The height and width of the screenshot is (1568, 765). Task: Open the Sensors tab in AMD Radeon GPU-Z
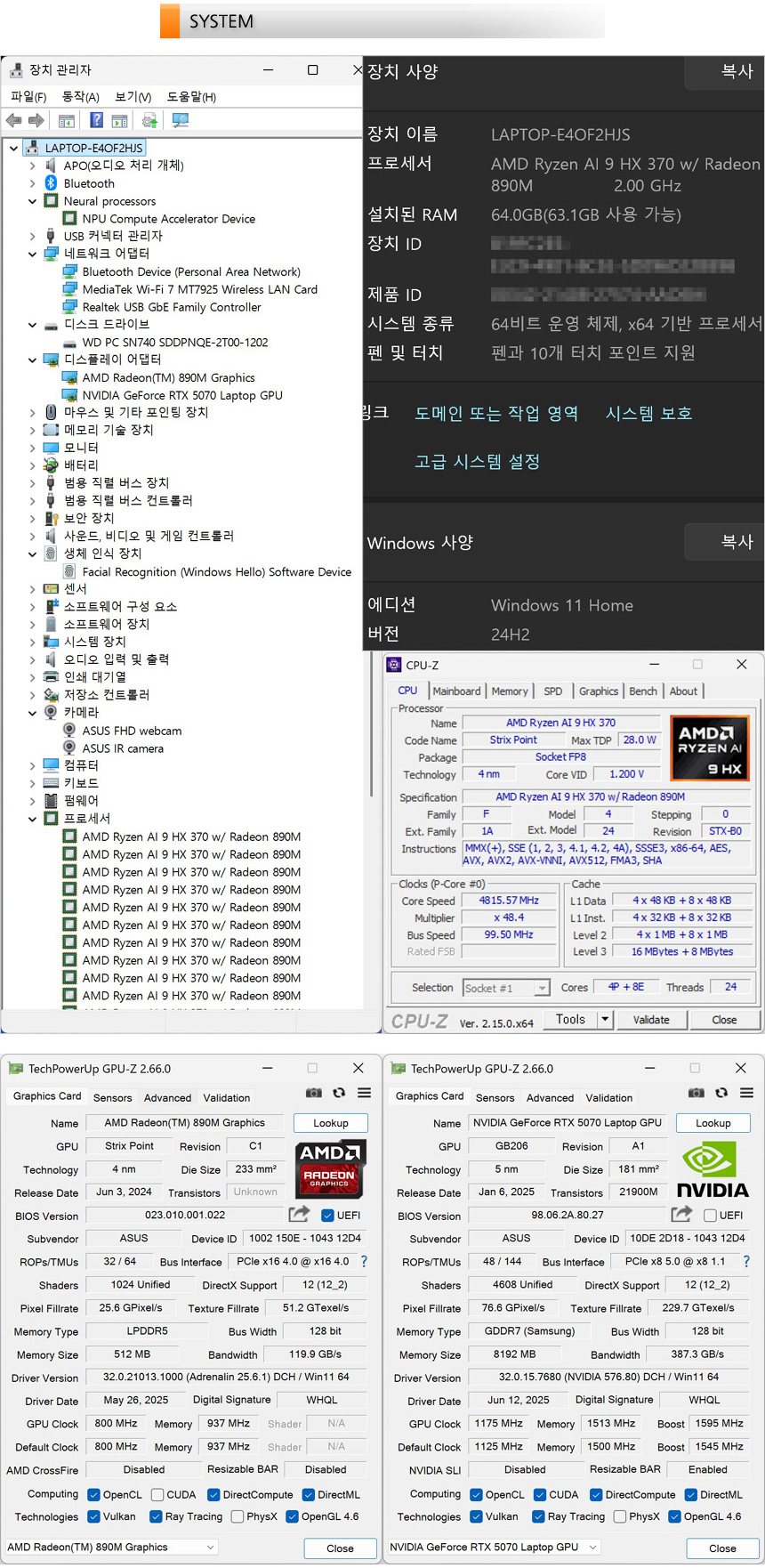pos(112,1098)
